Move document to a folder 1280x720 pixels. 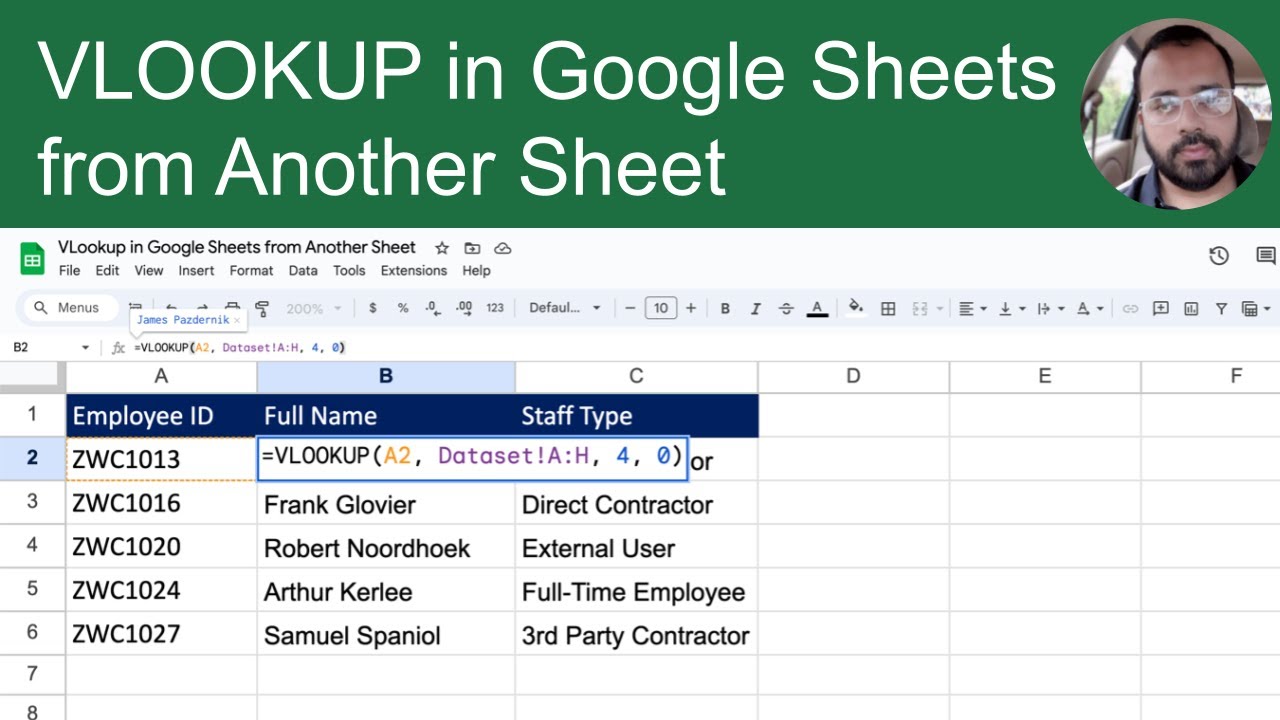472,248
